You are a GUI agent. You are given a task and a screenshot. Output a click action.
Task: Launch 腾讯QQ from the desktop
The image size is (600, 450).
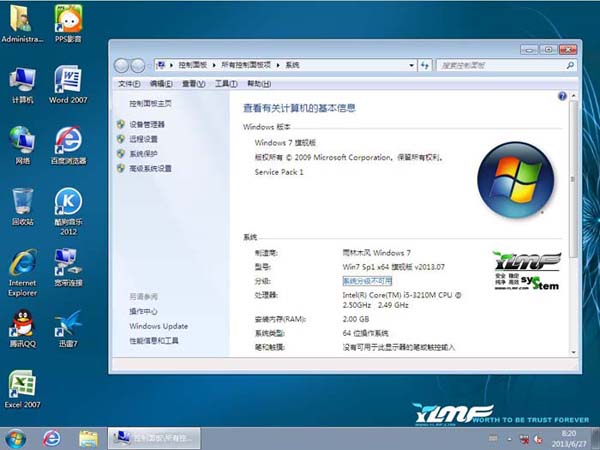coord(22,326)
